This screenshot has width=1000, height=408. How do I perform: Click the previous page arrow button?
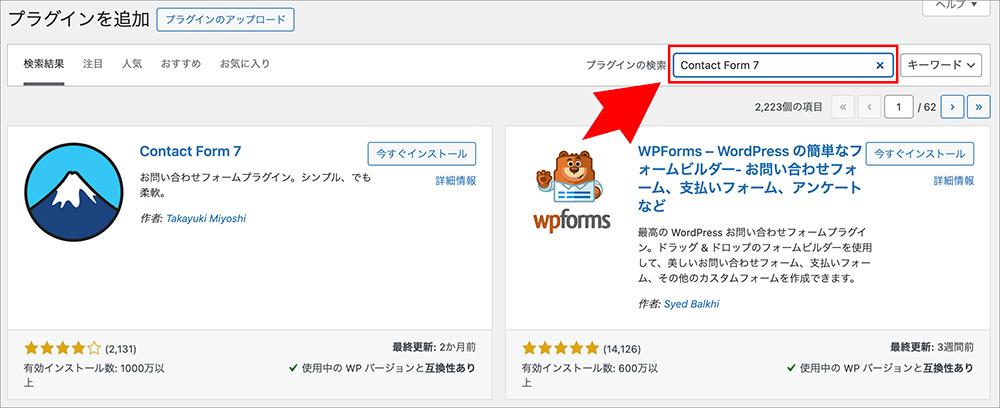point(869,105)
